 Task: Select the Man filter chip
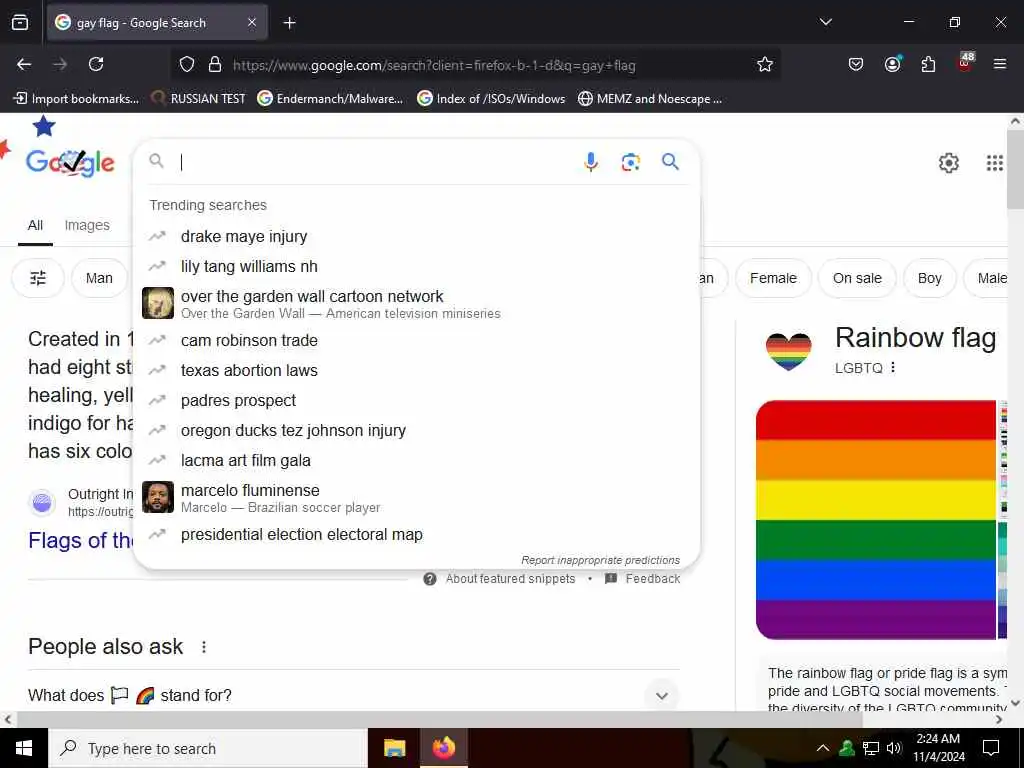click(x=99, y=278)
